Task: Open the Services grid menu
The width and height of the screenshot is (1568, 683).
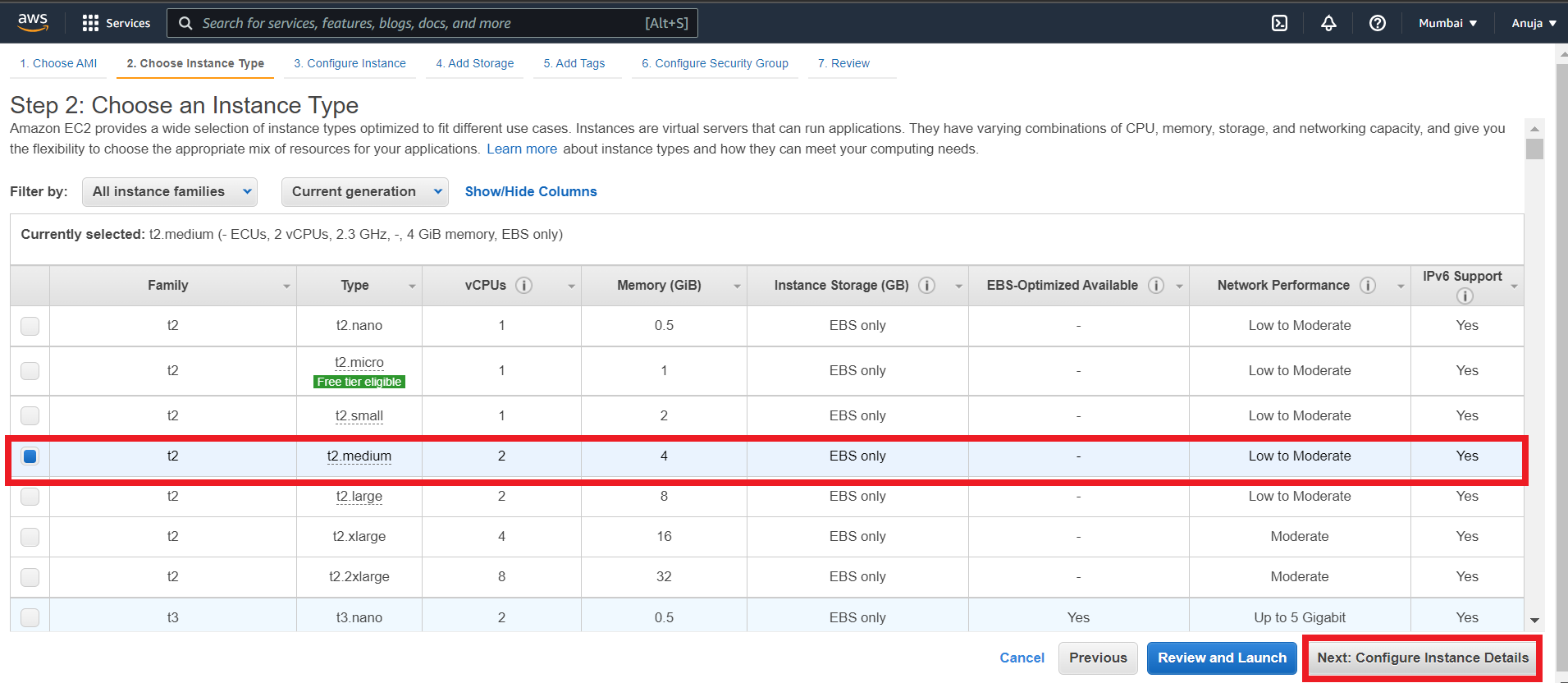Action: pos(116,23)
